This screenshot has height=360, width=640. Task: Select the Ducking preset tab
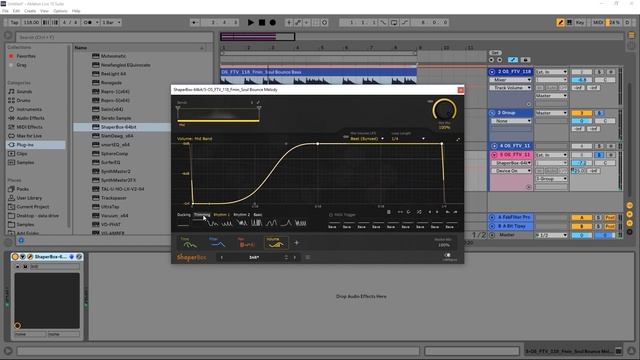point(184,215)
